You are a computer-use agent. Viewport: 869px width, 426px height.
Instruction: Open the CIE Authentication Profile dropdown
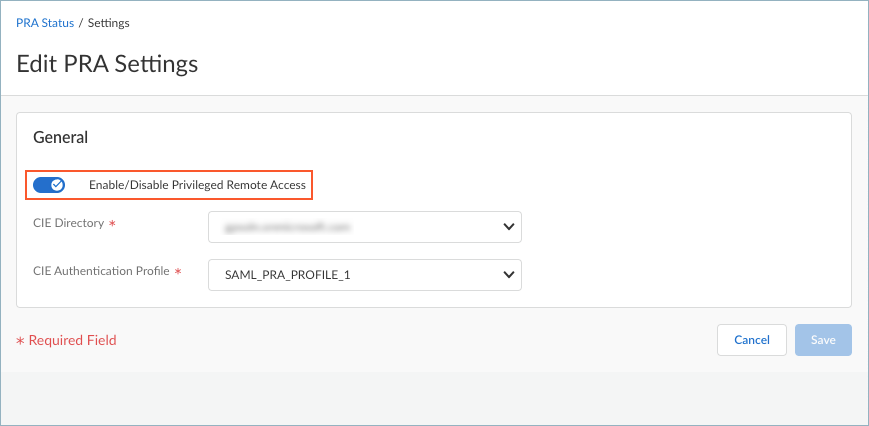point(365,273)
